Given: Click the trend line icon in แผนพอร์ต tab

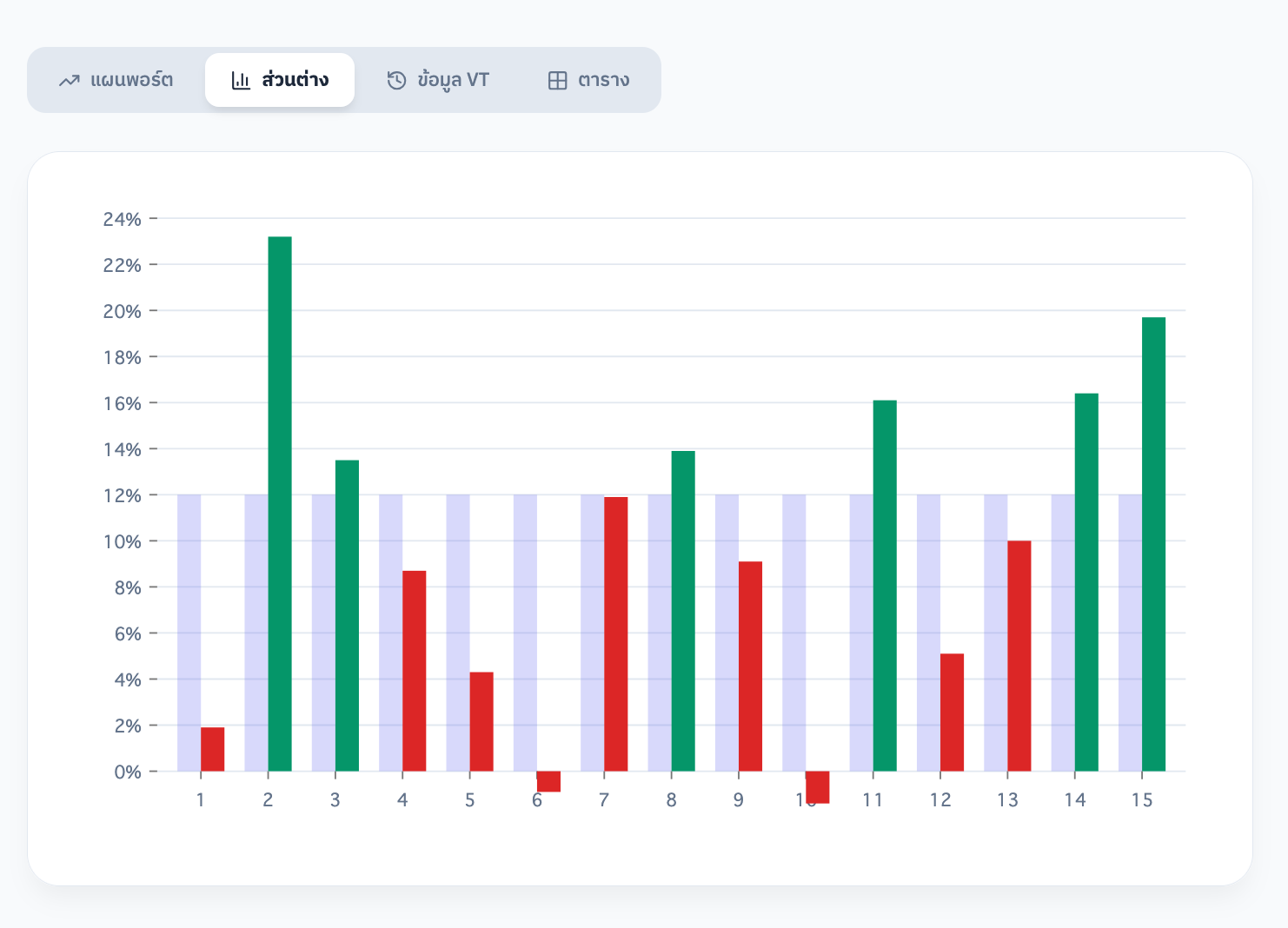Looking at the screenshot, I should [70, 81].
